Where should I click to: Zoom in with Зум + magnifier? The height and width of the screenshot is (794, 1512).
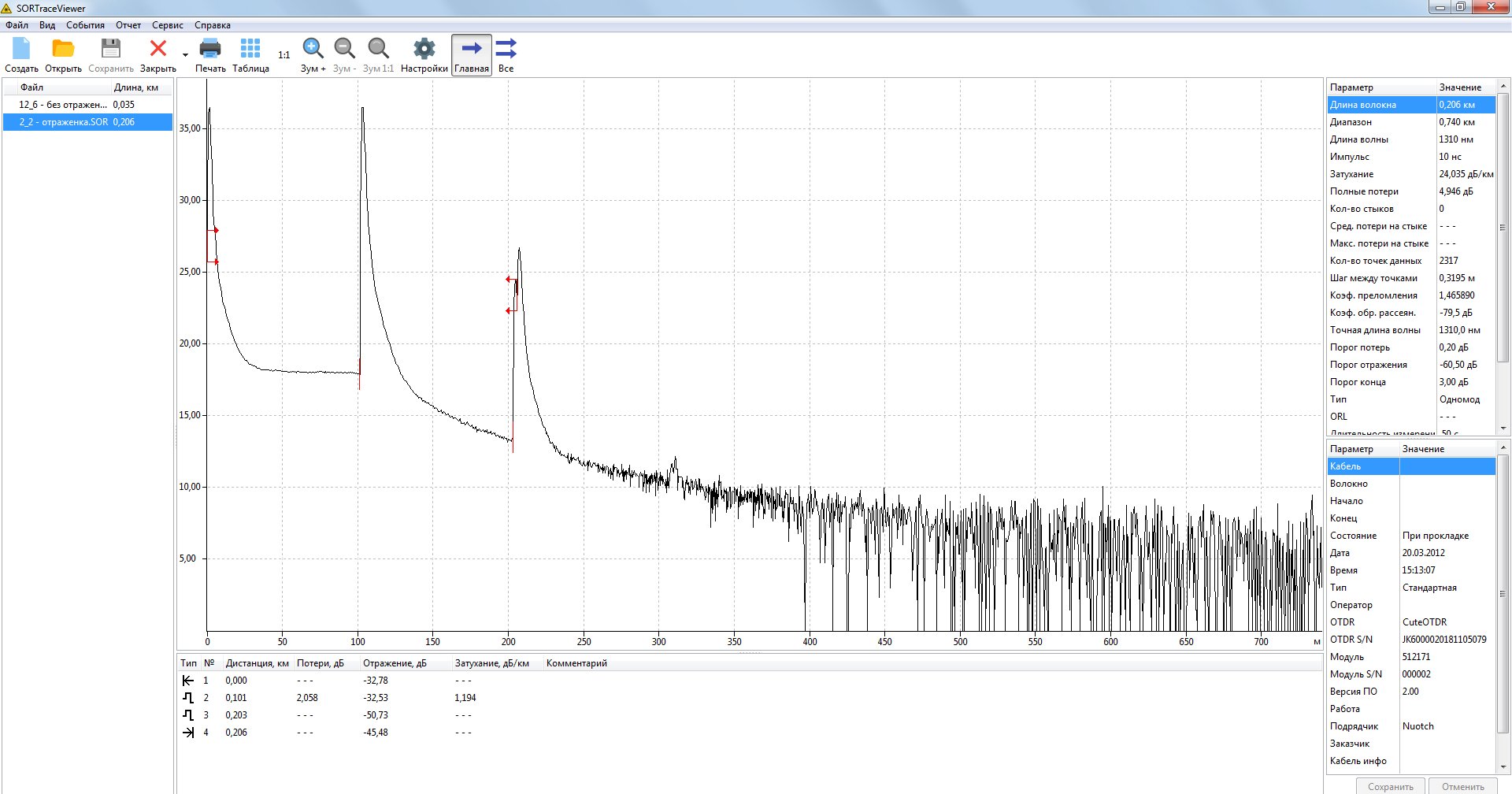pyautogui.click(x=313, y=54)
